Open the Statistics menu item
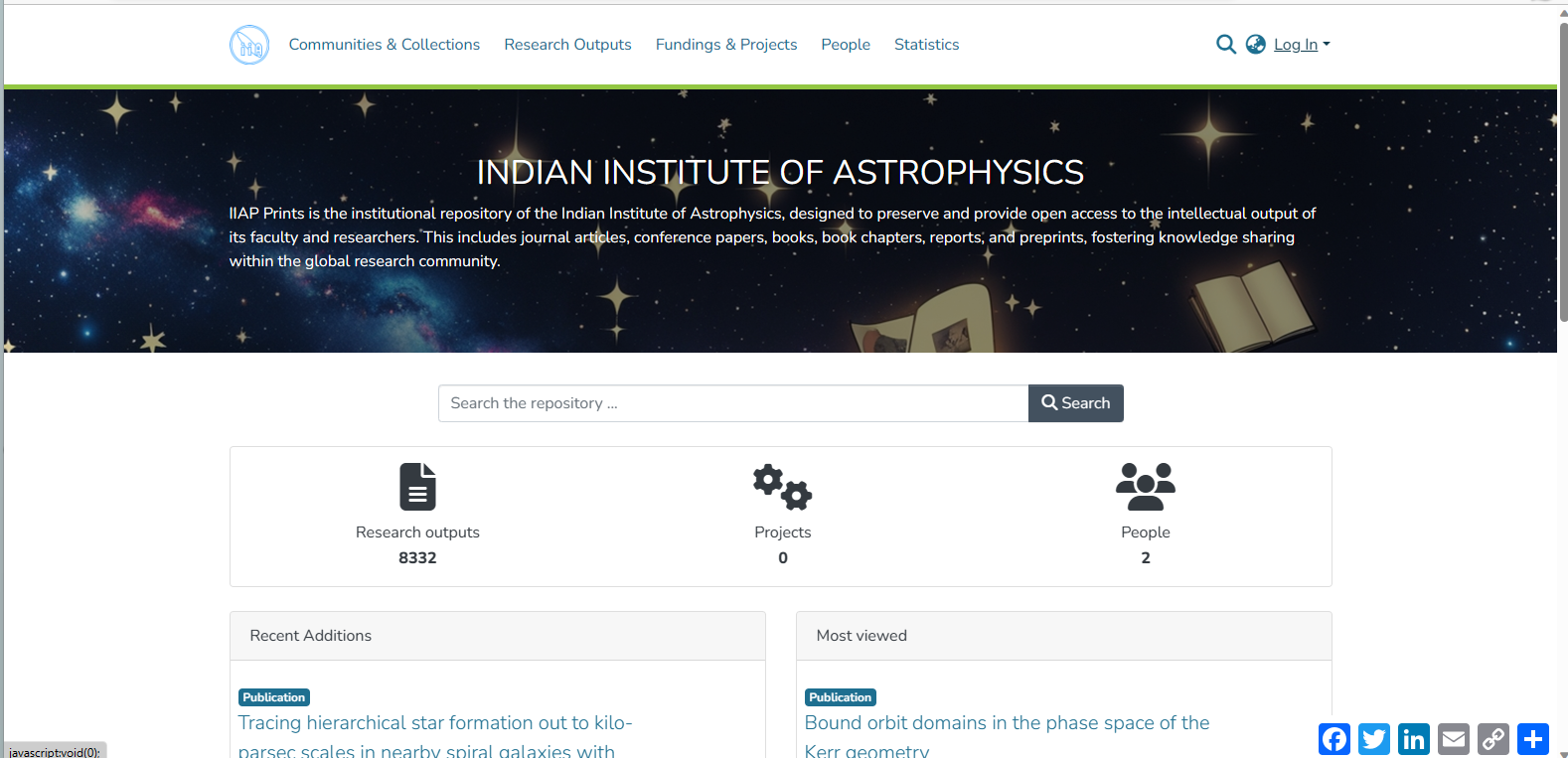 (926, 45)
